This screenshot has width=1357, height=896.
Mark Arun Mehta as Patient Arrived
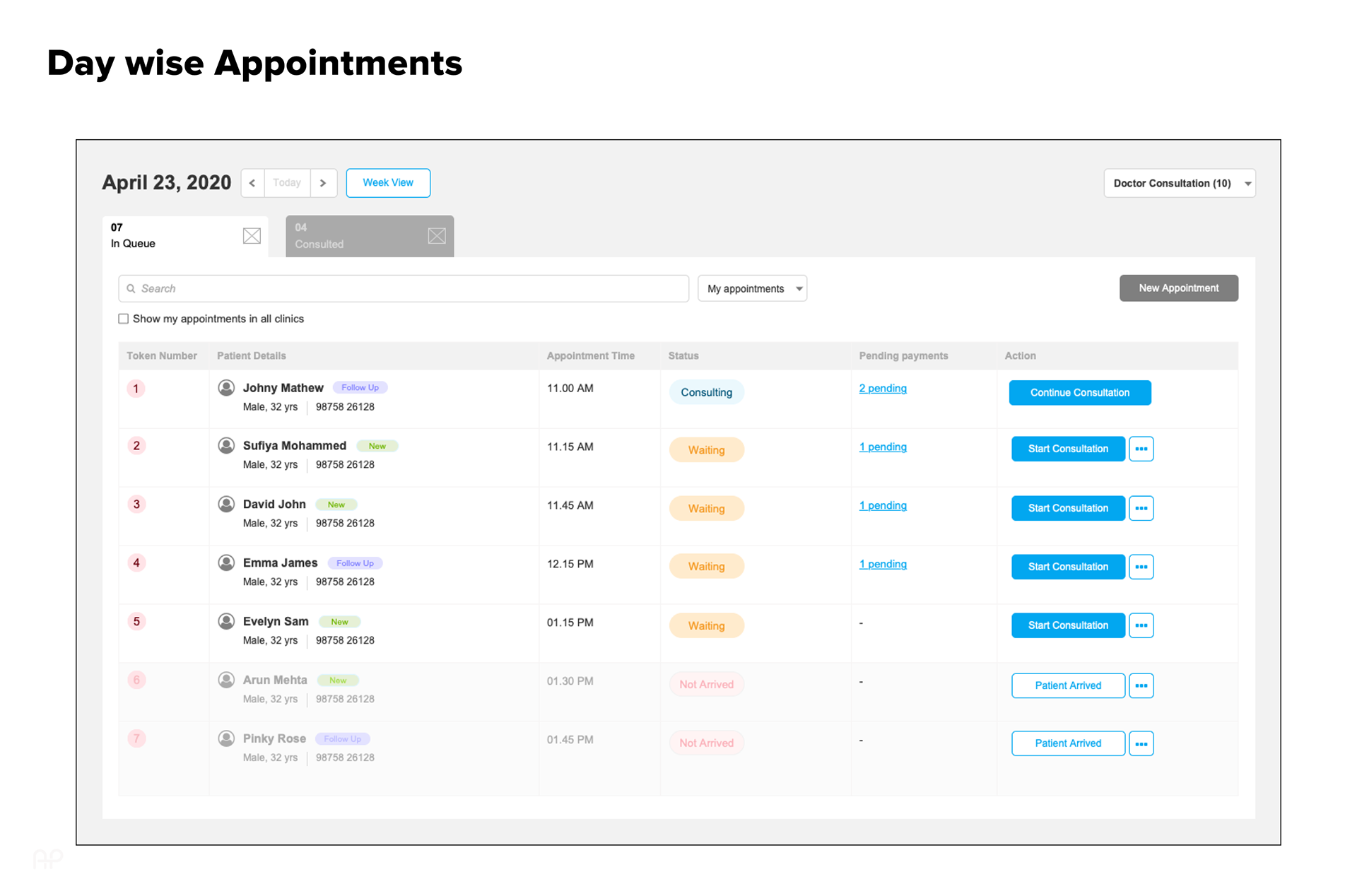point(1067,685)
